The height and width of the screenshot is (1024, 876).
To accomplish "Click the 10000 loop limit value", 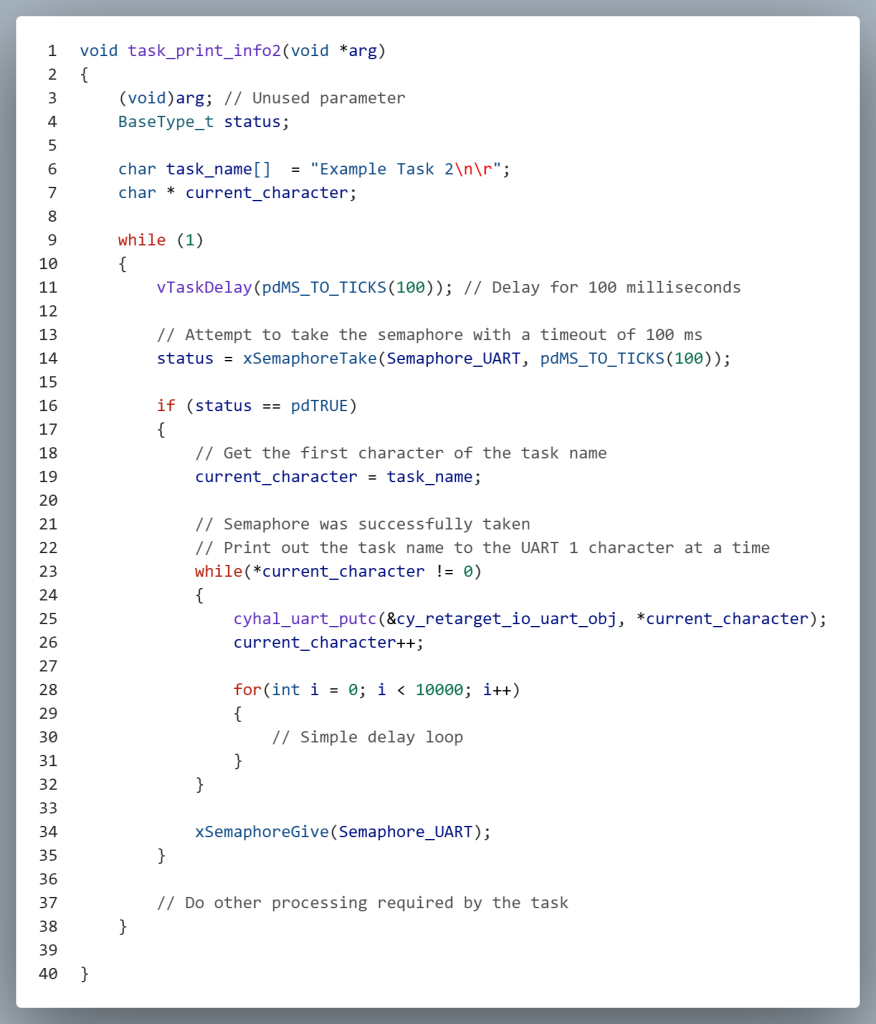I will pyautogui.click(x=438, y=690).
